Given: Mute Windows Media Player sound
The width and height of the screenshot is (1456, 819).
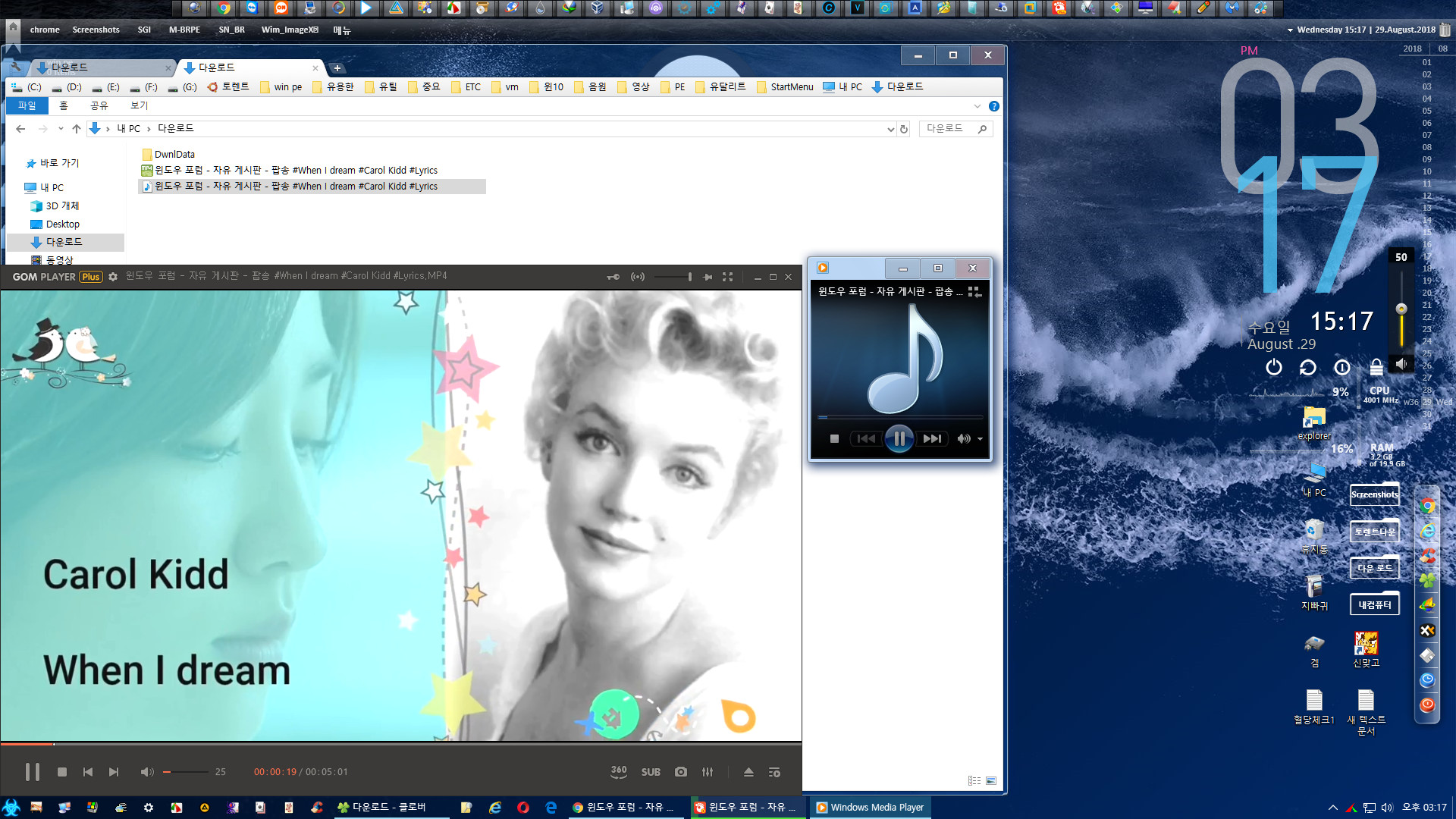Looking at the screenshot, I should tap(964, 438).
